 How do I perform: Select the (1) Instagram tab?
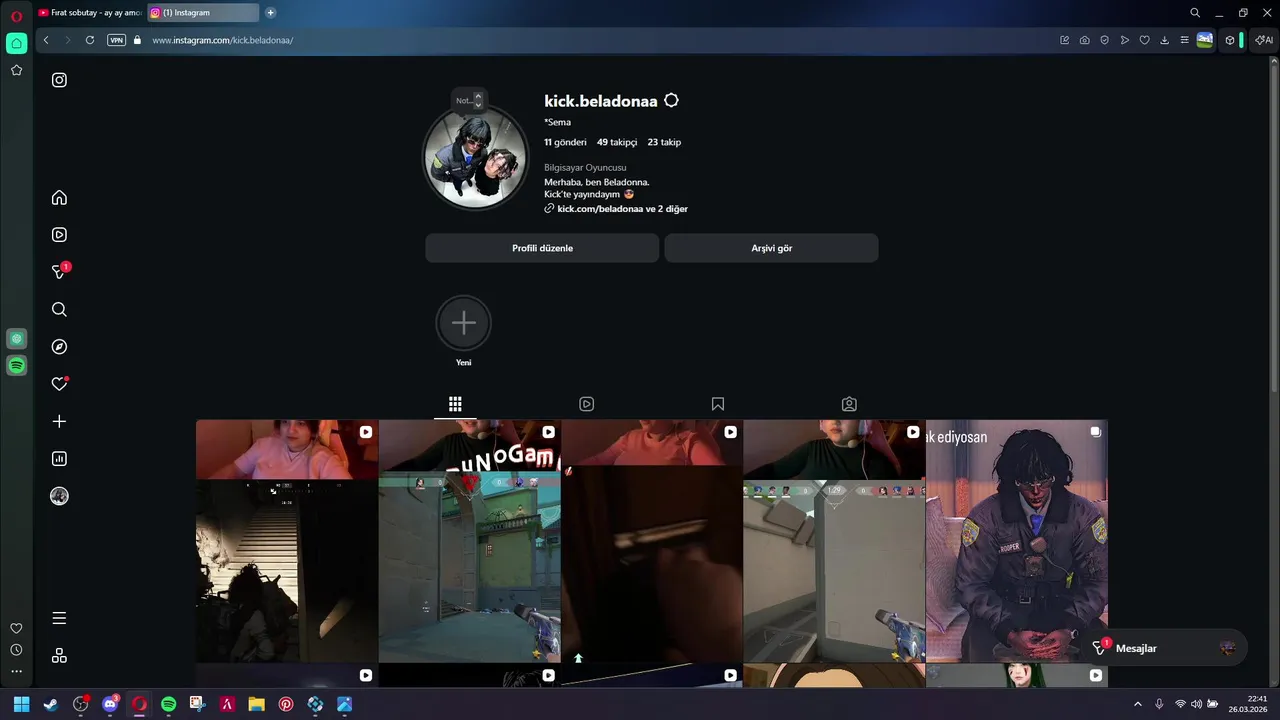tap(203, 13)
